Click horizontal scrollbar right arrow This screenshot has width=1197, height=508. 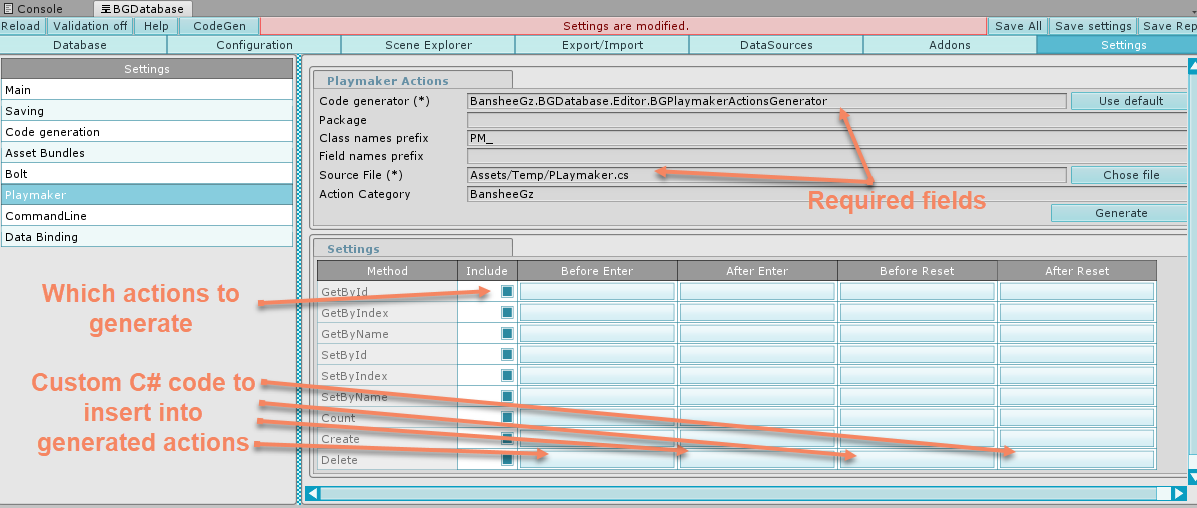tap(1179, 493)
